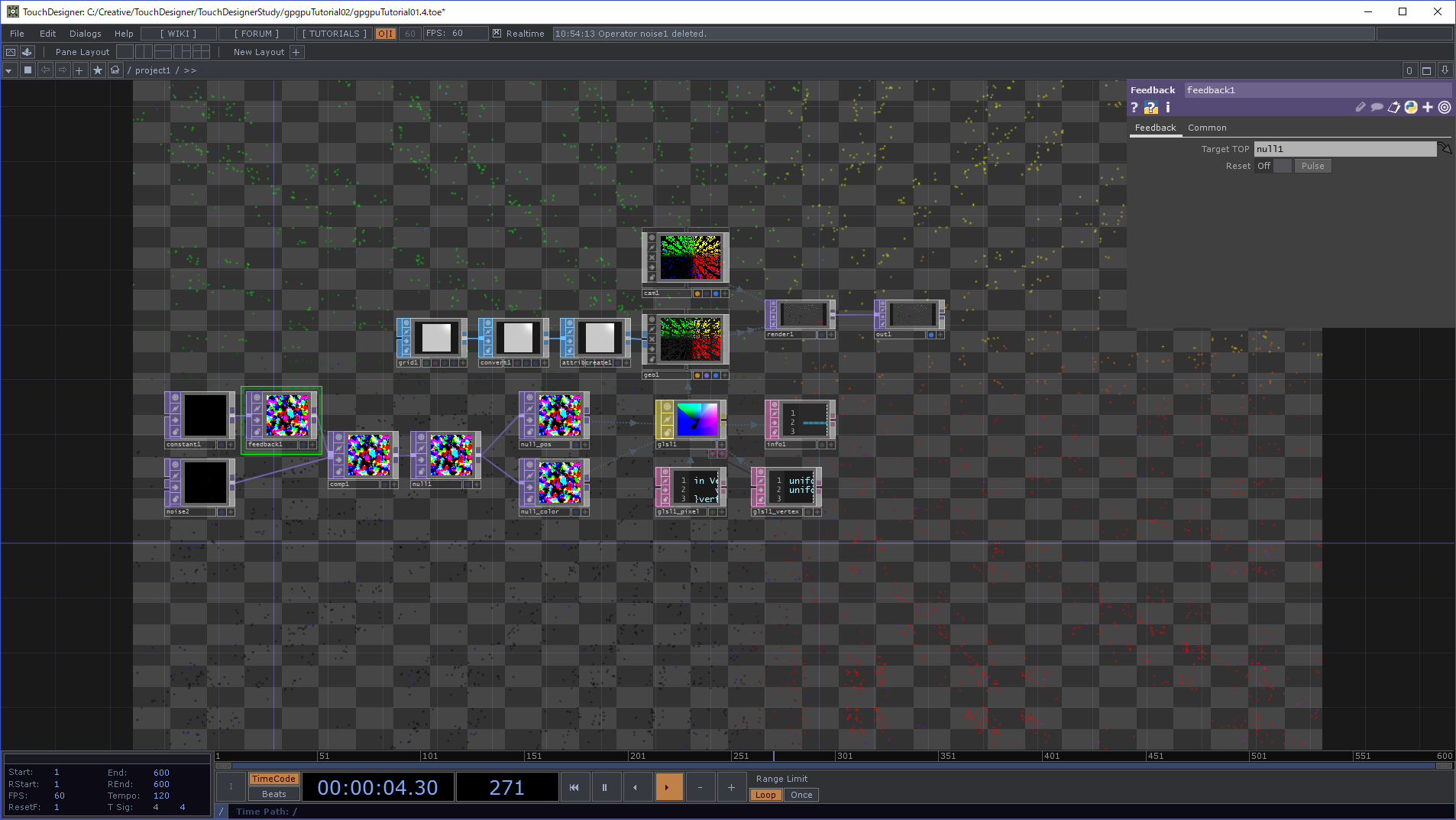Click the pencil edit icon in parameter panel
1456x820 pixels.
point(1361,108)
